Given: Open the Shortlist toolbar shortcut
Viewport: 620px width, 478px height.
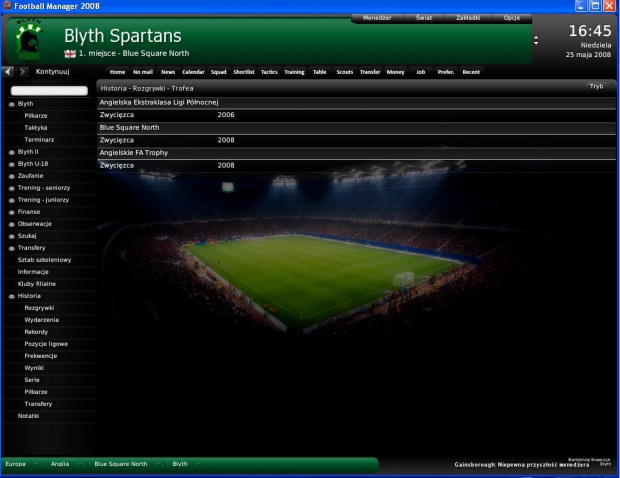Looking at the screenshot, I should (244, 72).
